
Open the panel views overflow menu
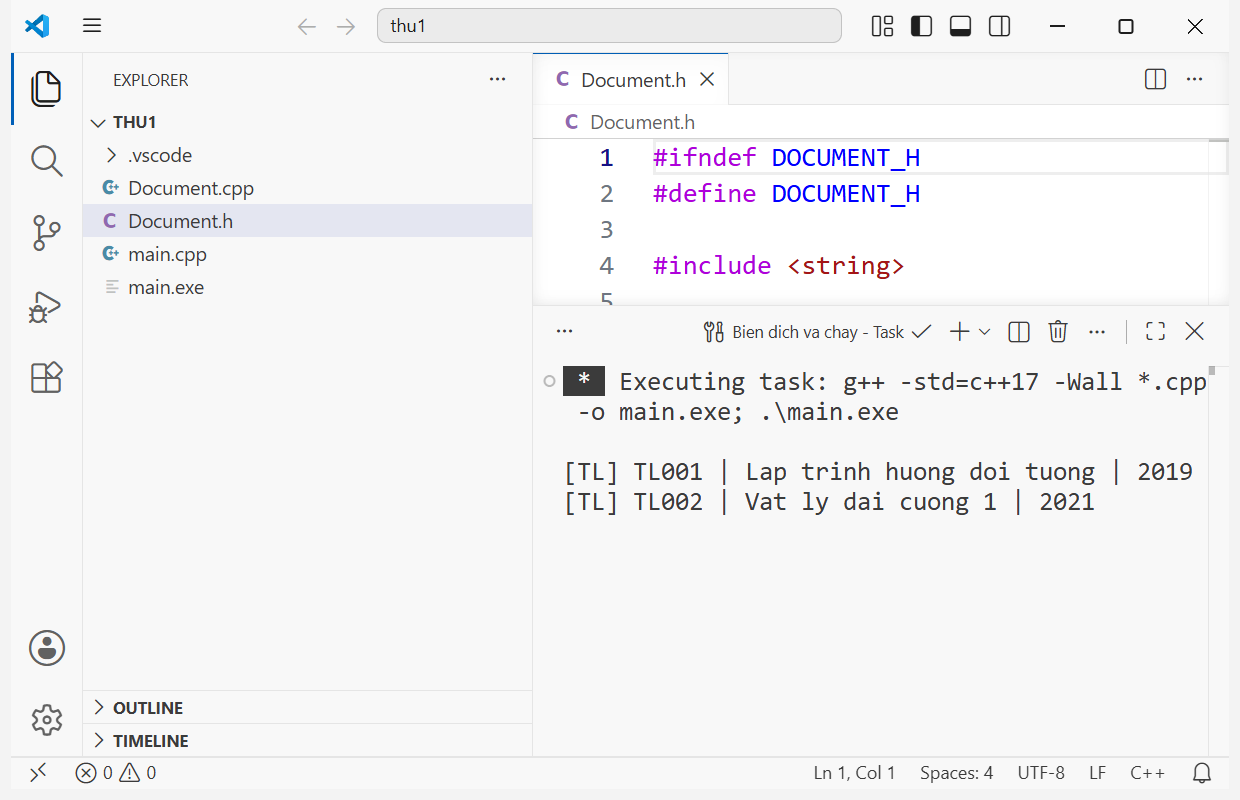click(x=564, y=331)
